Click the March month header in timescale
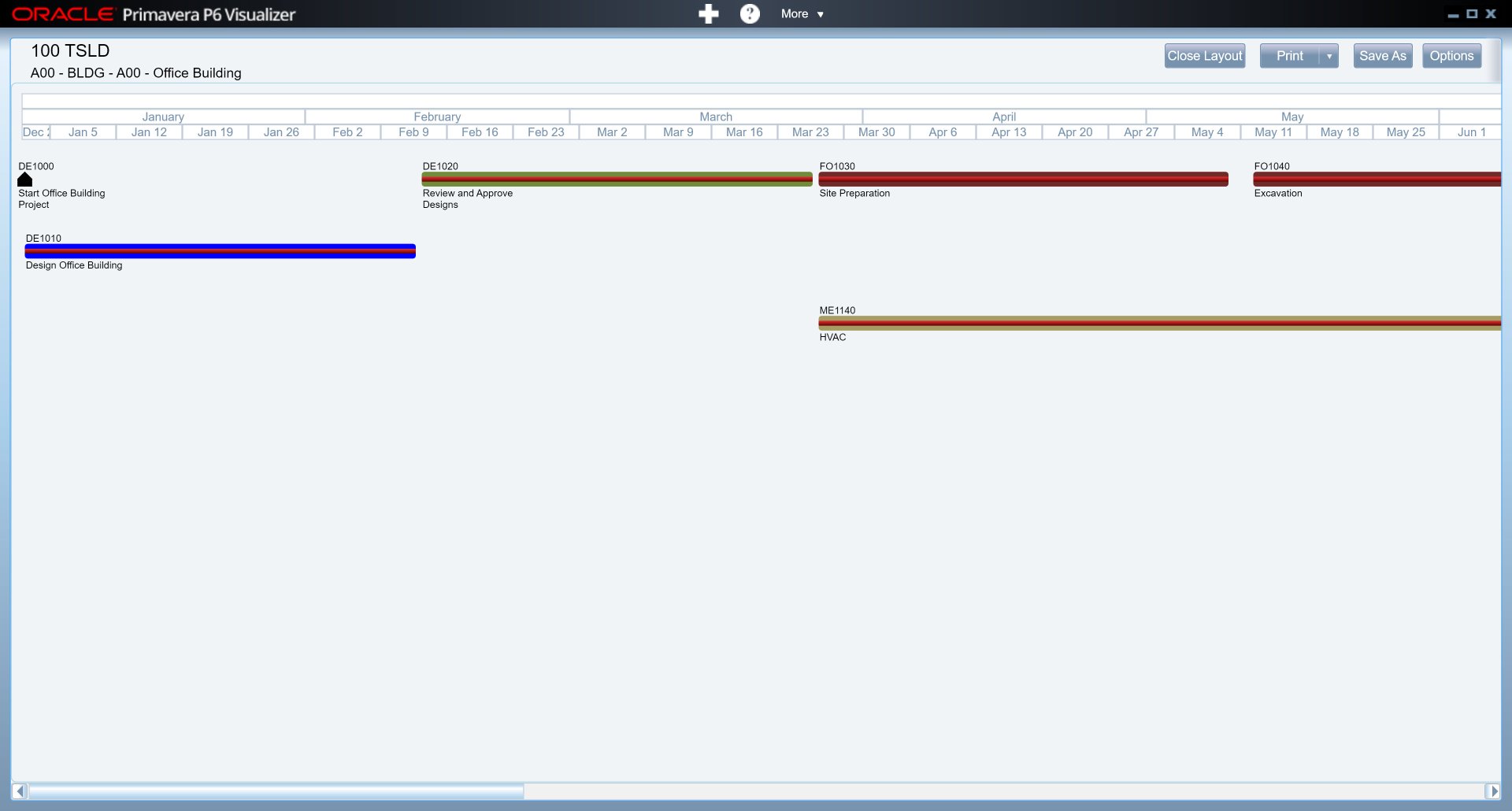Image resolution: width=1512 pixels, height=811 pixels. pyautogui.click(x=716, y=117)
